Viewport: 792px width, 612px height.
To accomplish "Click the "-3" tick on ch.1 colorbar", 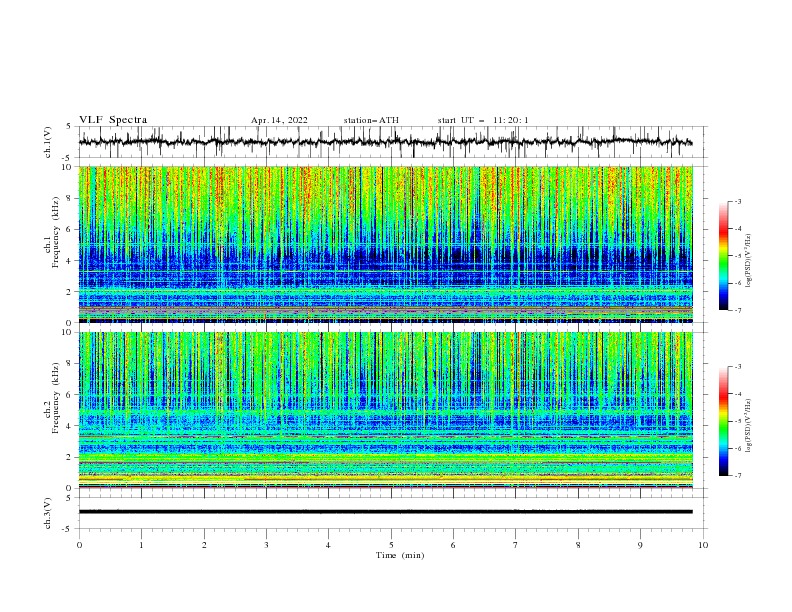I will click(737, 201).
